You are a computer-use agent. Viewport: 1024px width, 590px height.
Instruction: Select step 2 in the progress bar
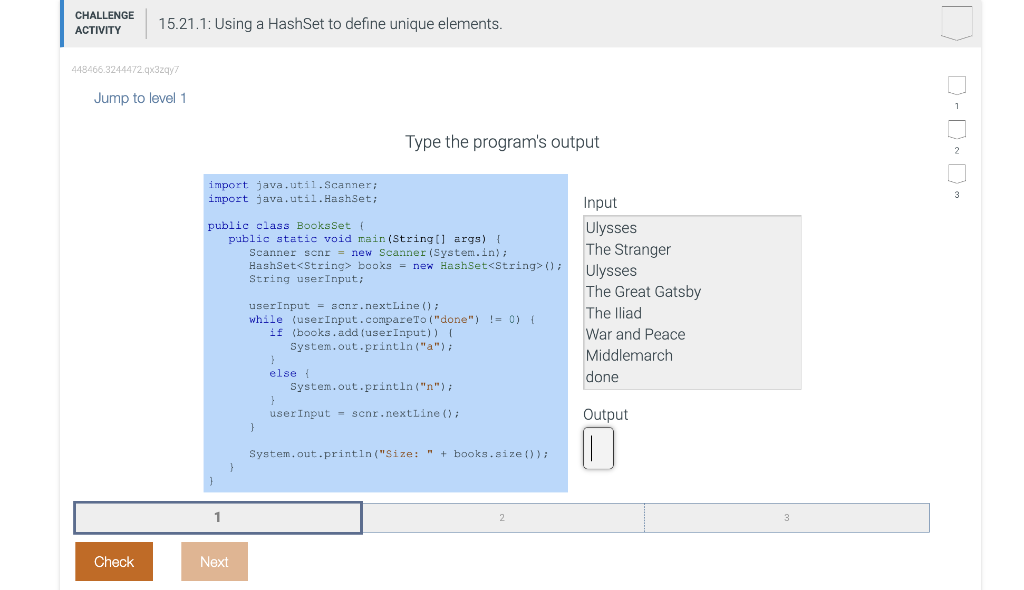coord(503,517)
